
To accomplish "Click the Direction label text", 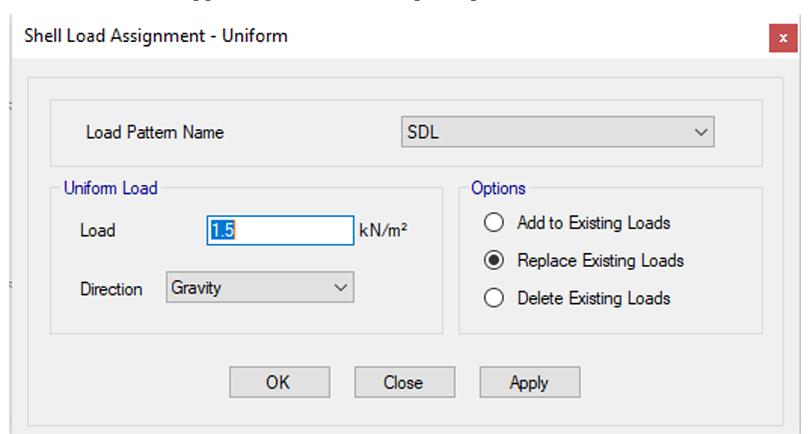I will point(111,289).
